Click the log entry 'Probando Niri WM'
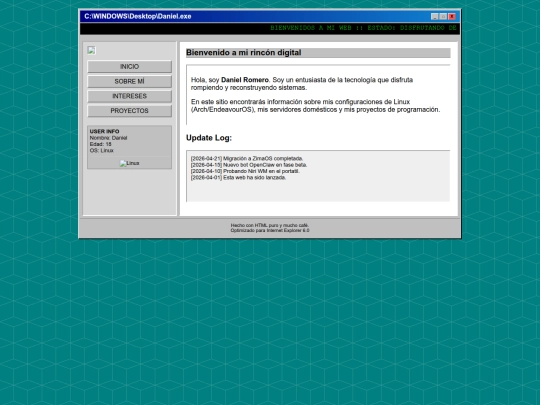Screen dimensions: 540x405 pyautogui.click(x=245, y=171)
